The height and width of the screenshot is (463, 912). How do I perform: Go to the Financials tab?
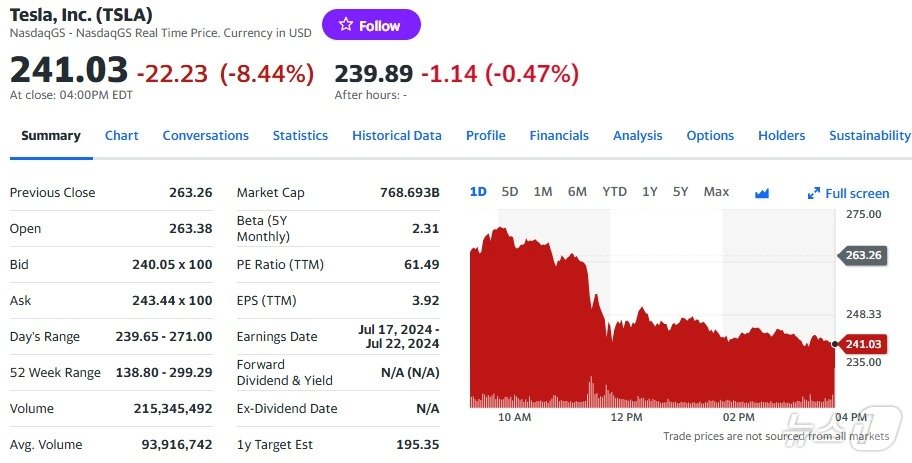559,136
